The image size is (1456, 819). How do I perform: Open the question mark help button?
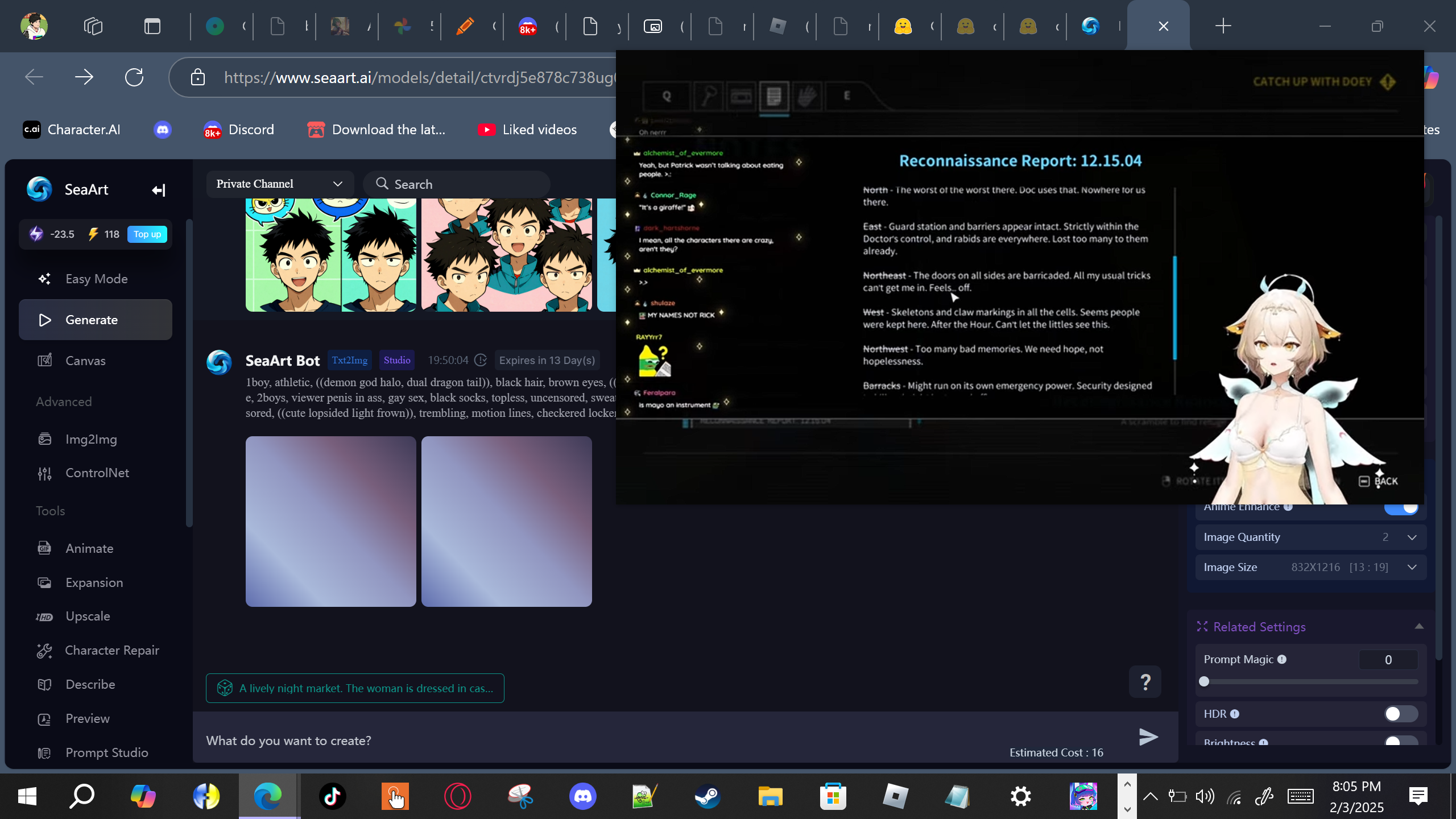pyautogui.click(x=1145, y=681)
